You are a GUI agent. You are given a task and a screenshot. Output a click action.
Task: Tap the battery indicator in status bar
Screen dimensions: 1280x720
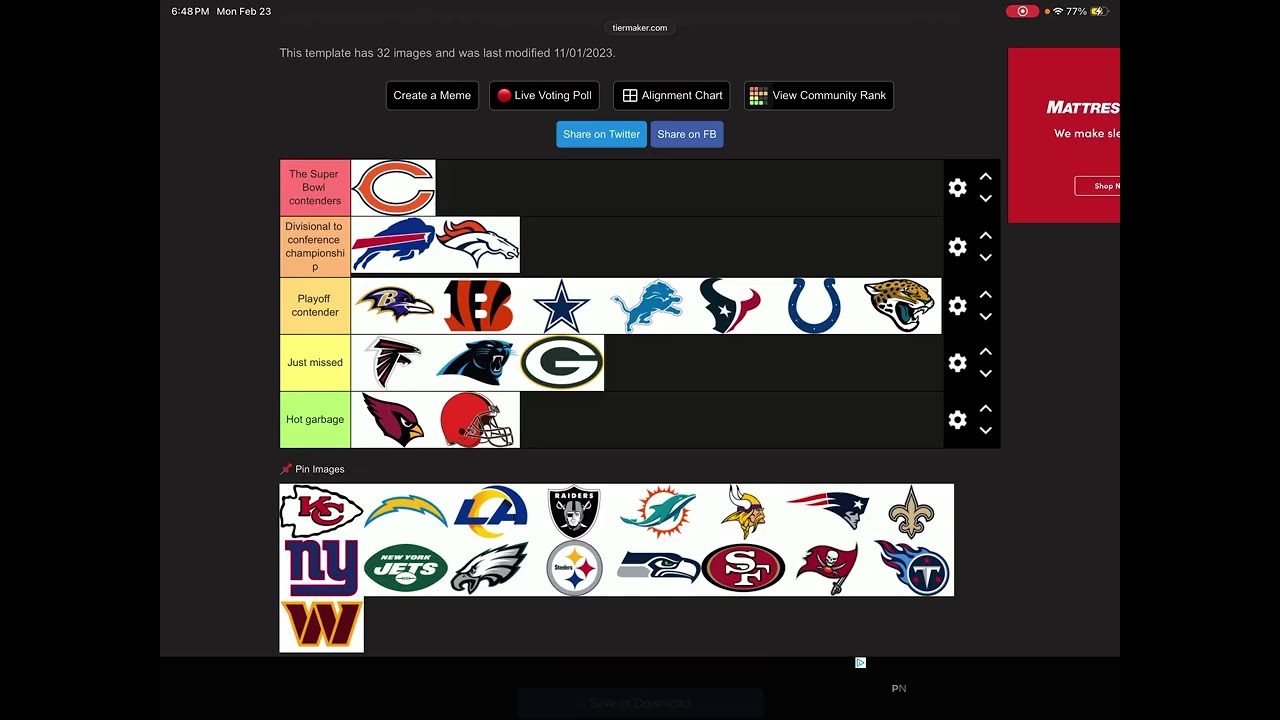point(1098,11)
